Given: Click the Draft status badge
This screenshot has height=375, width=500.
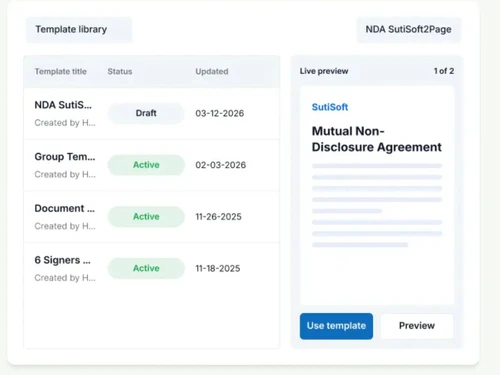Looking at the screenshot, I should click(146, 113).
